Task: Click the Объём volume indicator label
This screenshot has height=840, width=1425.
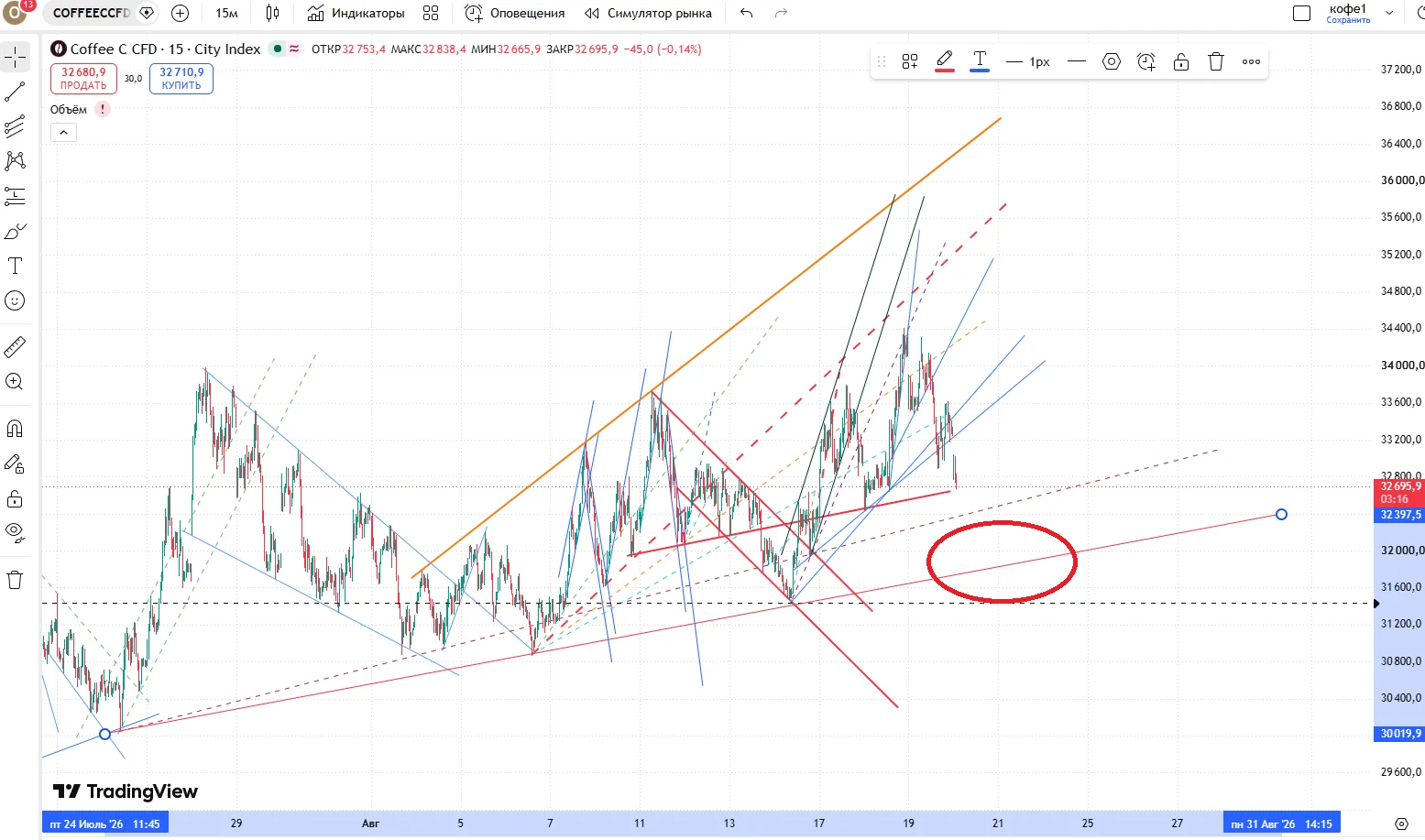Action: coord(69,109)
